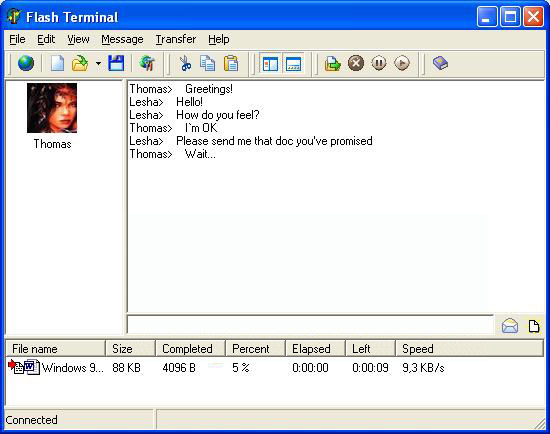Paste using the clipboard toolbar icon
The image size is (550, 434).
(231, 64)
